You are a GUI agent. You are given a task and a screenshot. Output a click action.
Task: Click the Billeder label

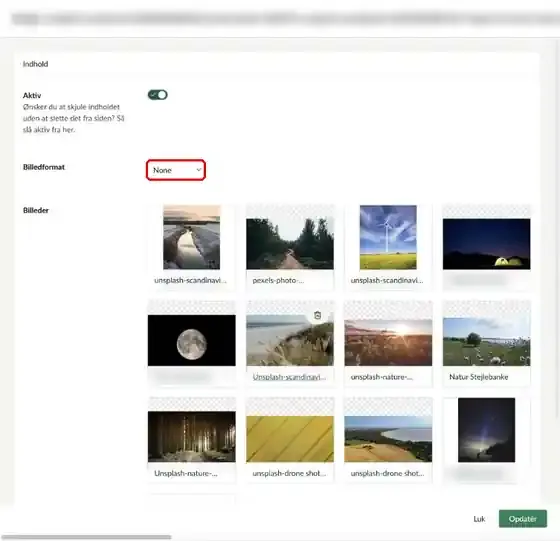36,210
